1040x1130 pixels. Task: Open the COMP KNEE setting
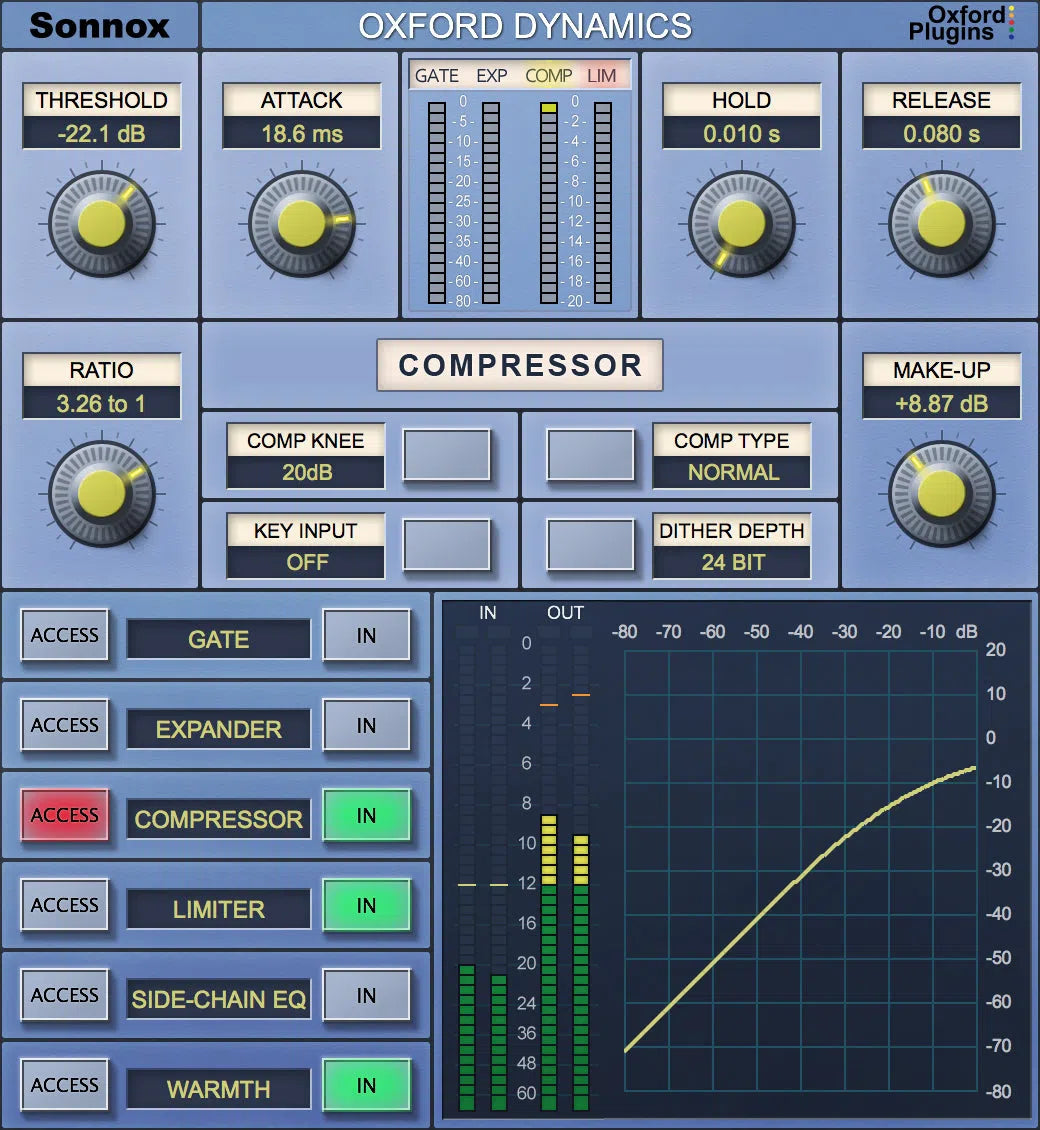[x=305, y=455]
